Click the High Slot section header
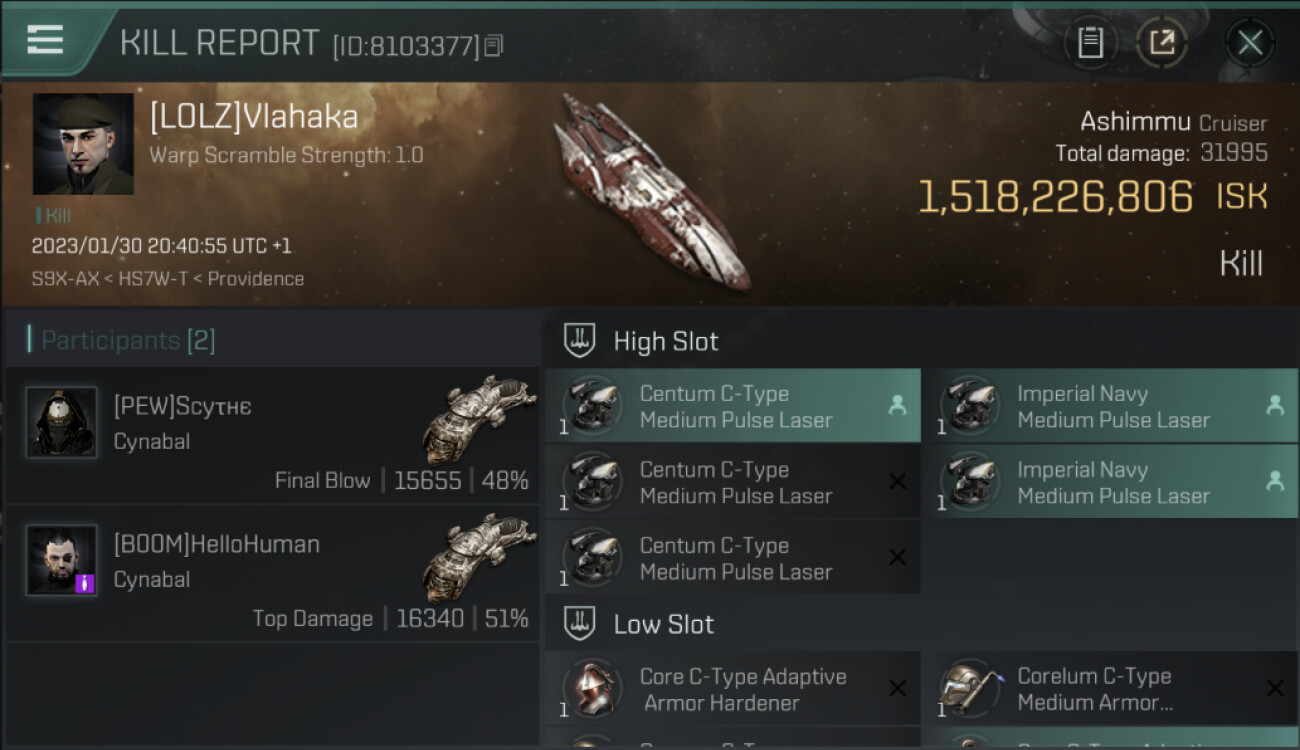 665,342
